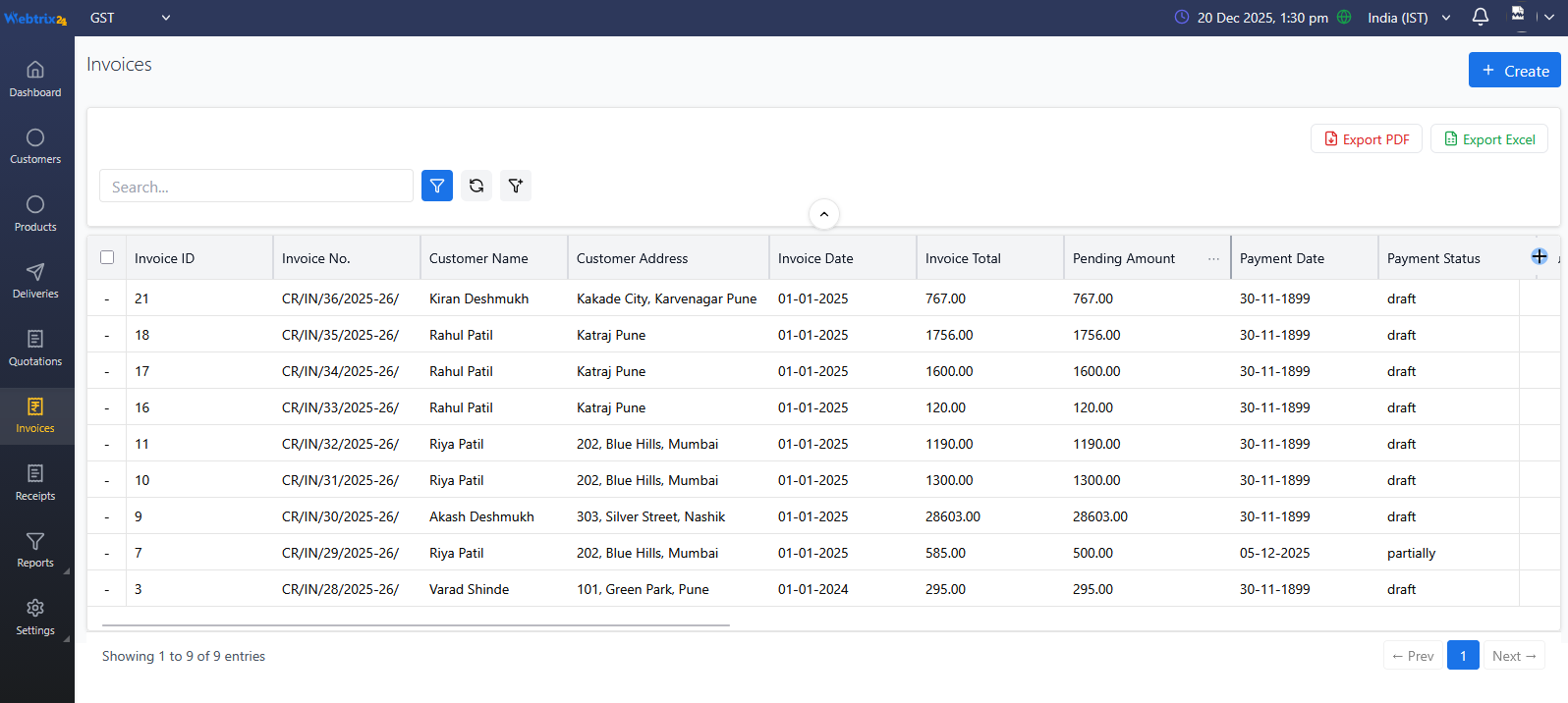
Task: Toggle the select-all invoices checkbox
Action: 107,257
